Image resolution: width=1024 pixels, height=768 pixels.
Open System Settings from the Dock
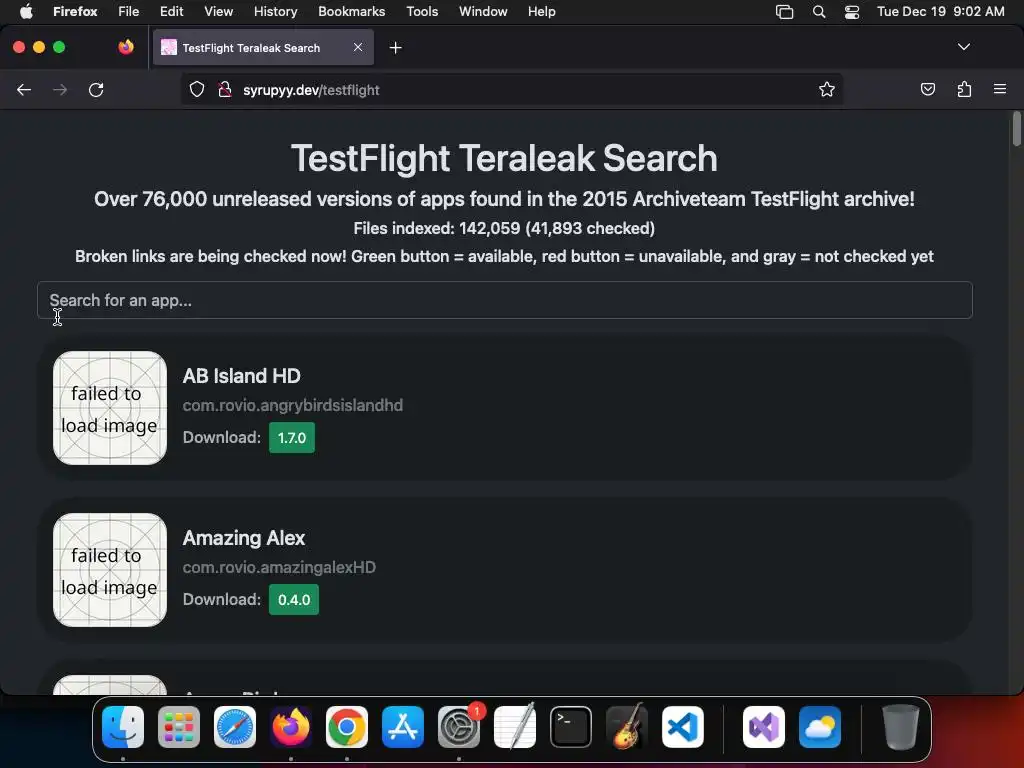(459, 727)
